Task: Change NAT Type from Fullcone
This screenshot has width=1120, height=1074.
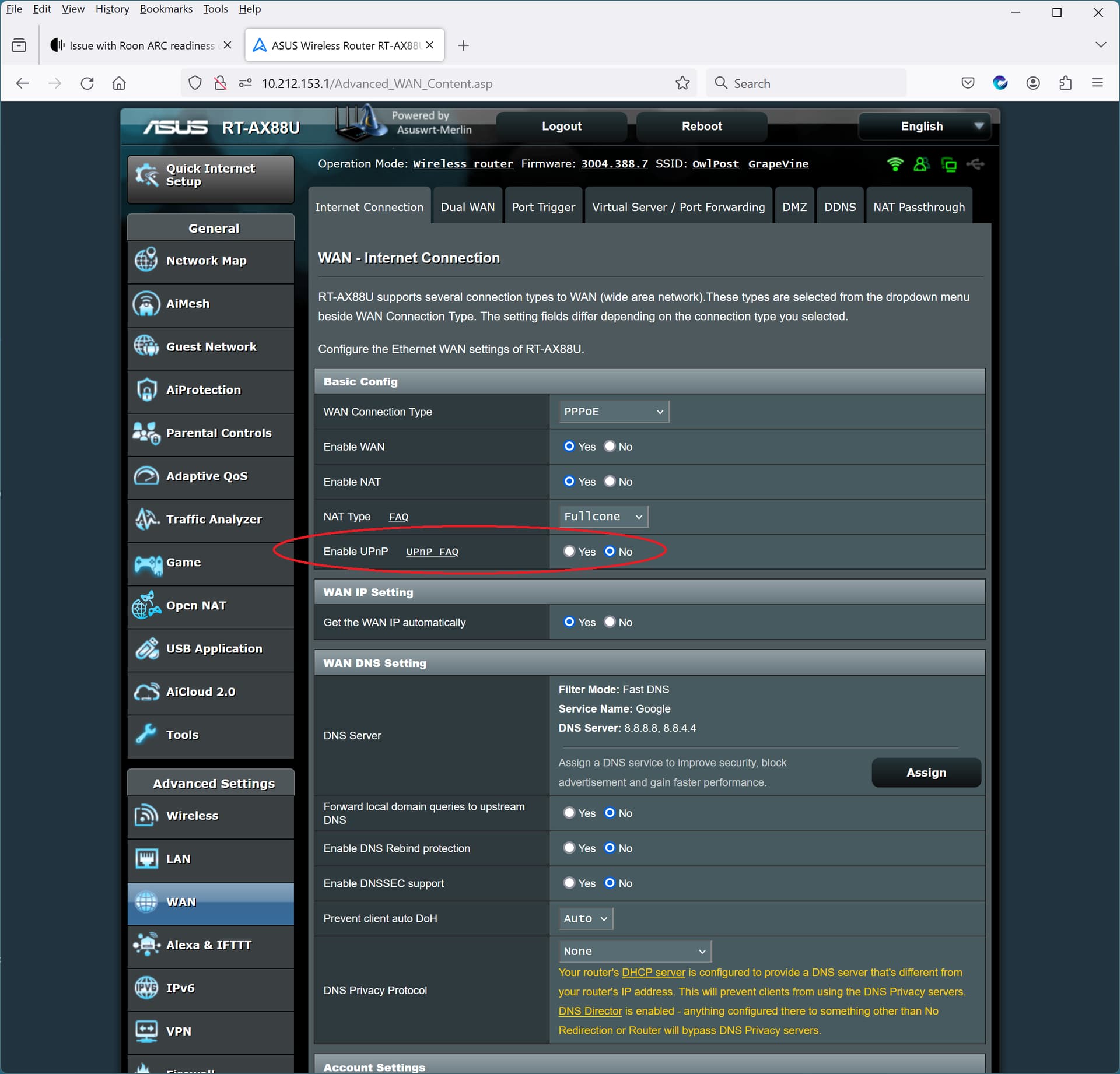Action: (603, 516)
